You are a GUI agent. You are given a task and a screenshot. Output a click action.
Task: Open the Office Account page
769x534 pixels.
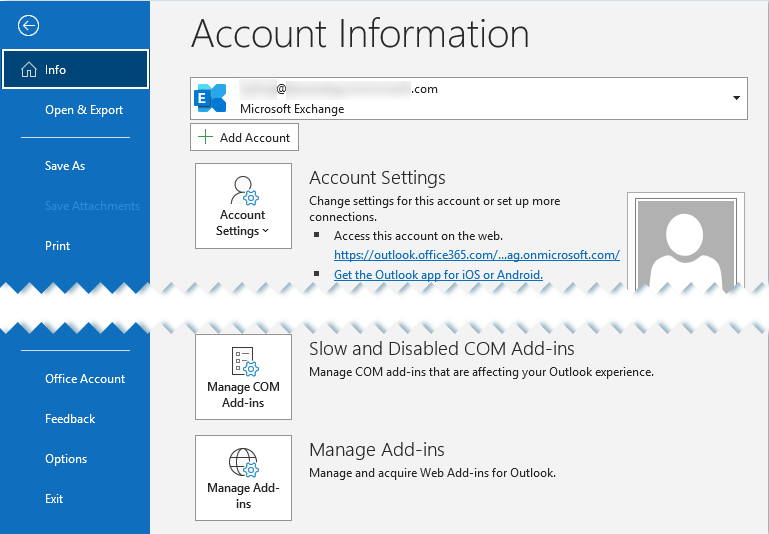click(x=85, y=379)
